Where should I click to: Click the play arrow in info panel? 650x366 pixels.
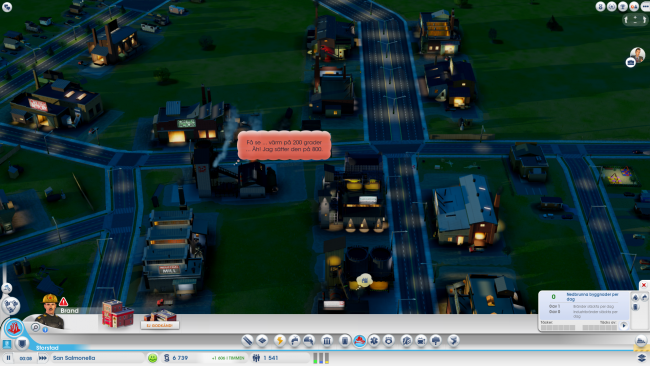(624, 326)
